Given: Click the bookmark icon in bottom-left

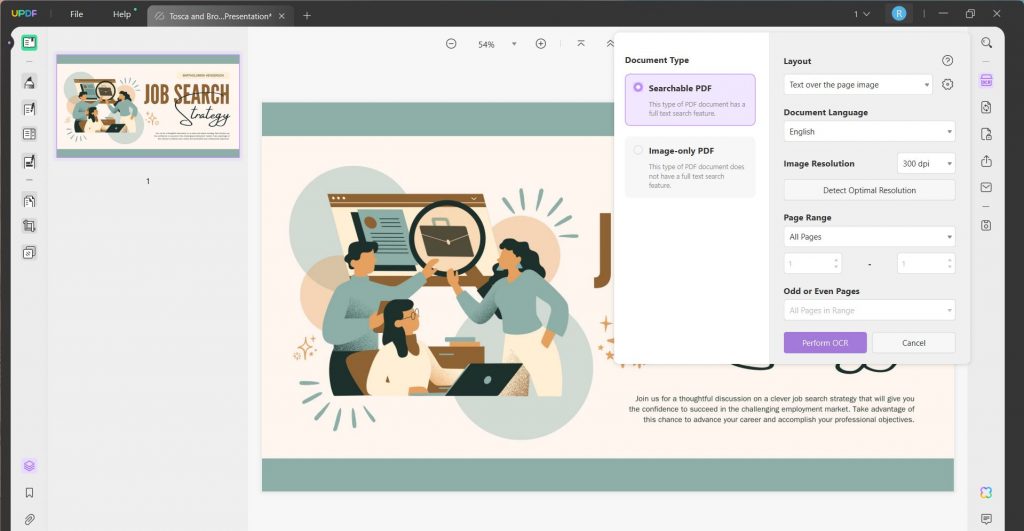Looking at the screenshot, I should point(29,493).
